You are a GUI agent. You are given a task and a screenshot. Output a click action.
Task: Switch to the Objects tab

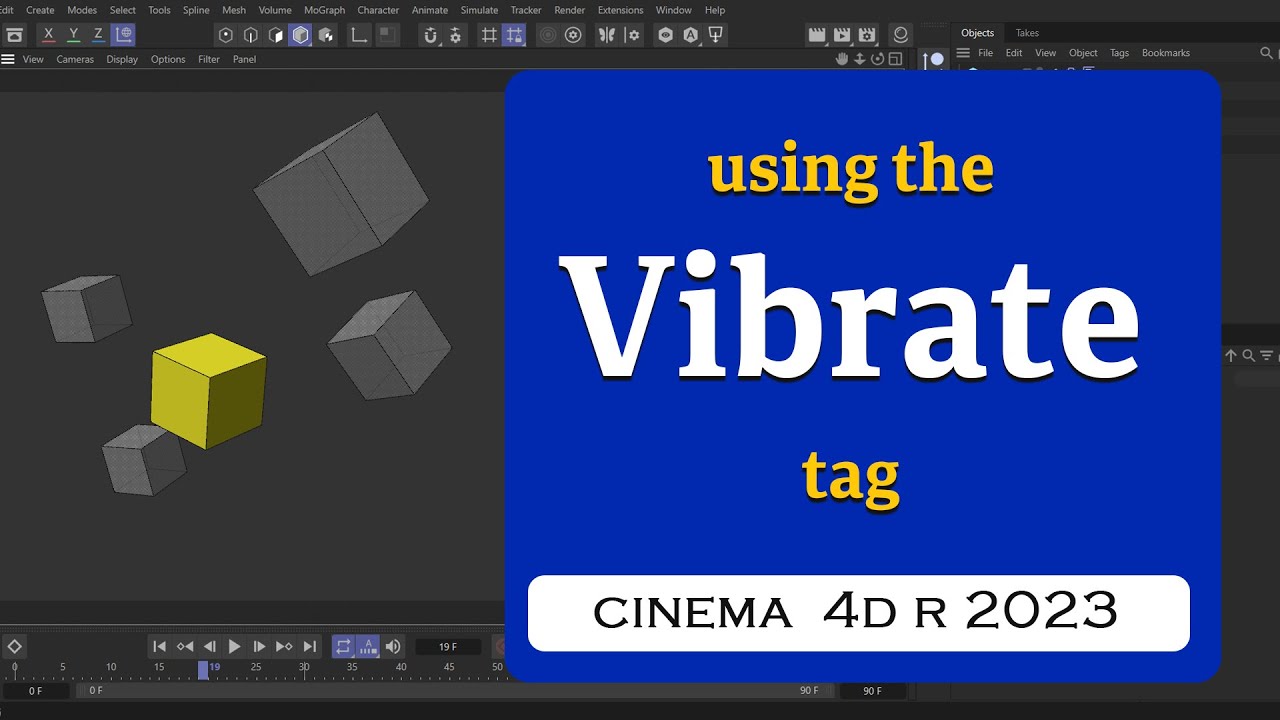tap(977, 33)
